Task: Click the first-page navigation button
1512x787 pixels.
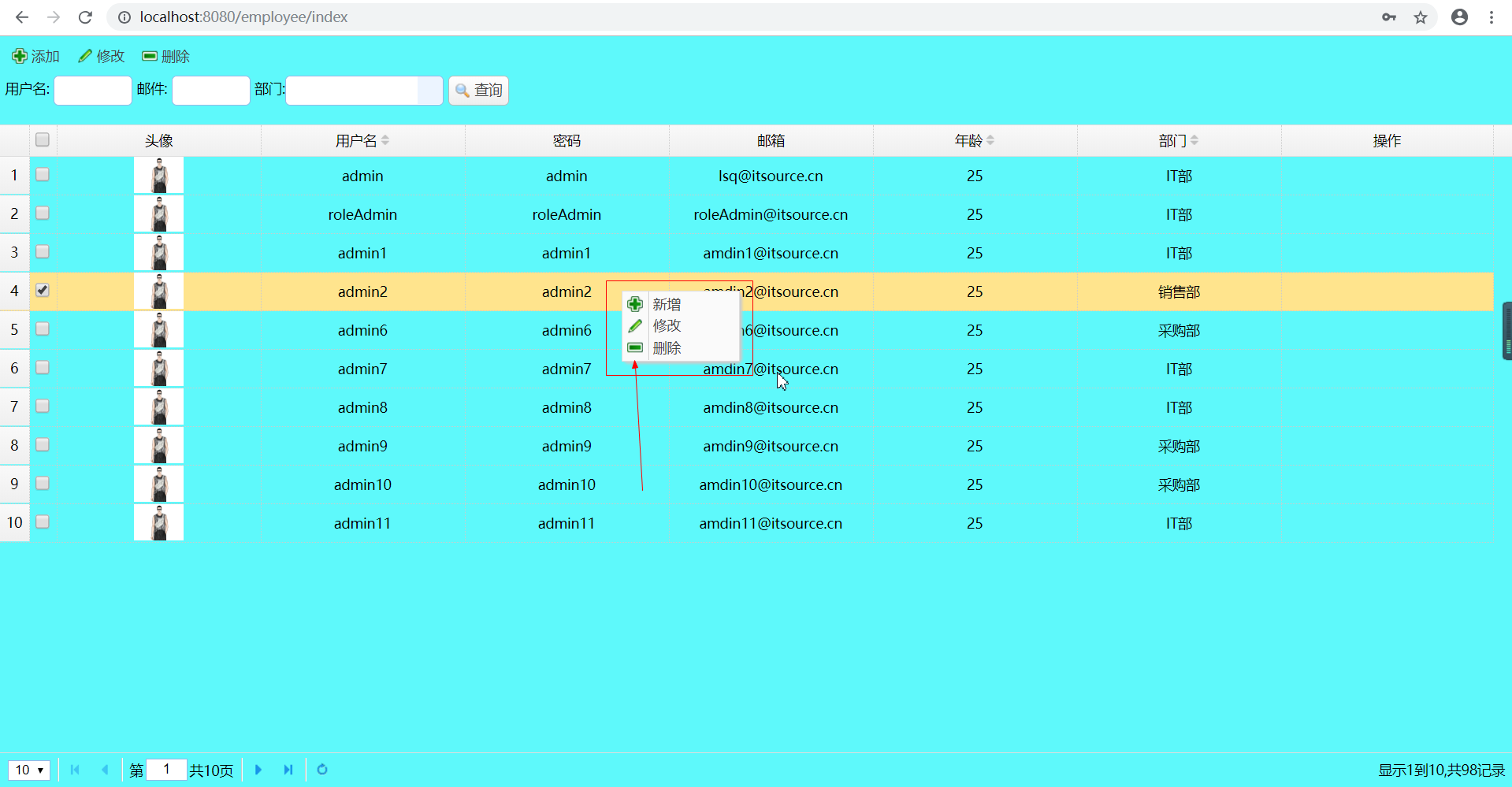Action: [x=75, y=770]
